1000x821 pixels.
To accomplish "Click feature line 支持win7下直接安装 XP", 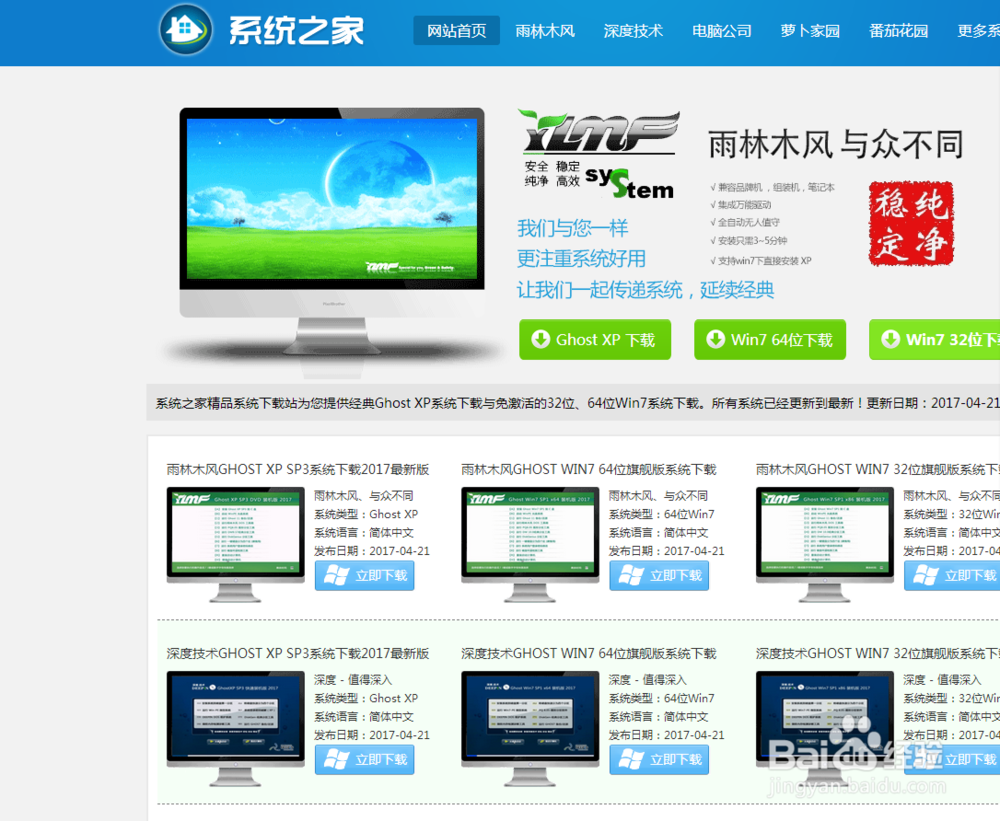I will tap(761, 260).
